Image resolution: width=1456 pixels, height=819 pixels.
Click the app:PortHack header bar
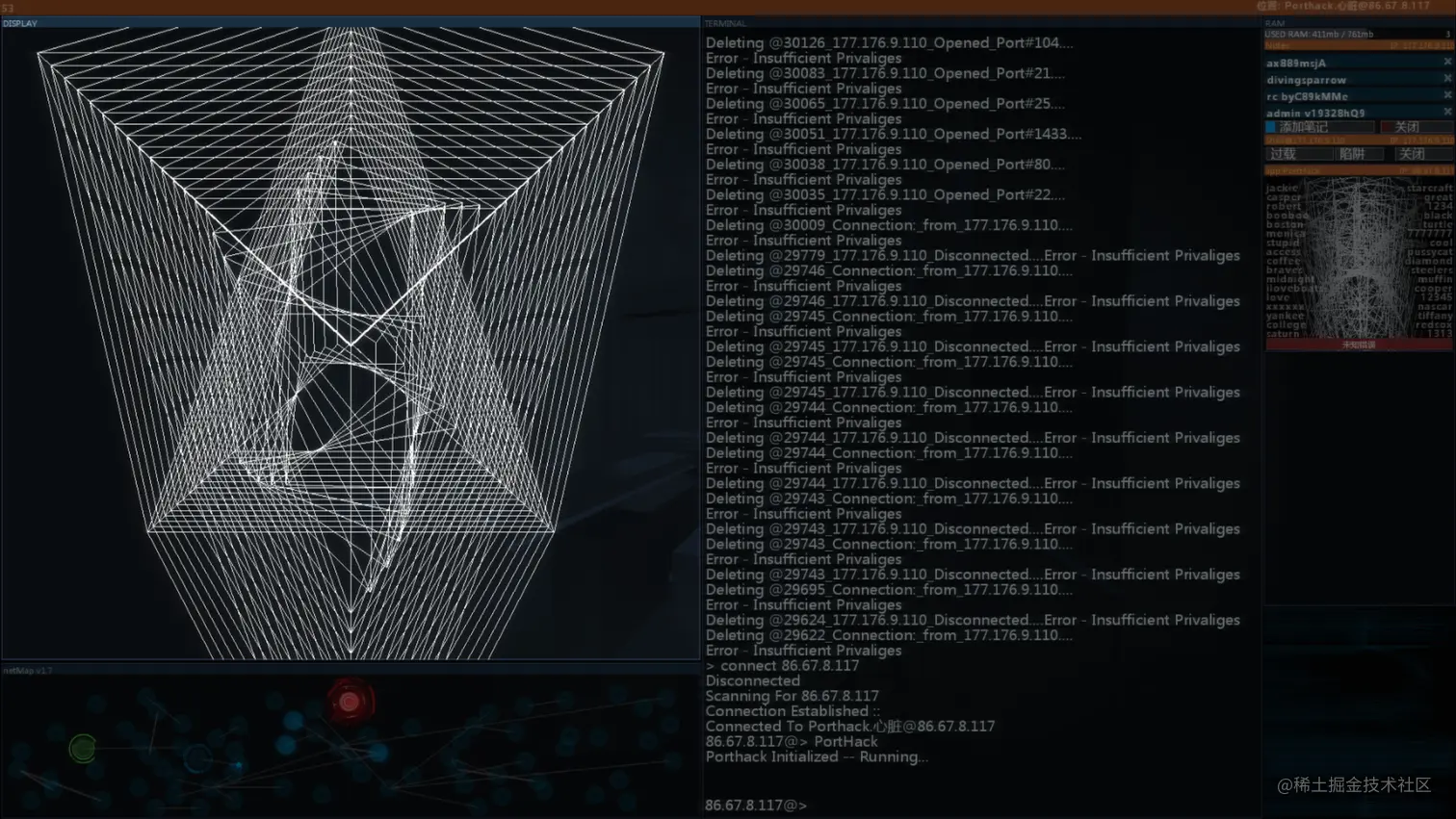click(x=1359, y=170)
